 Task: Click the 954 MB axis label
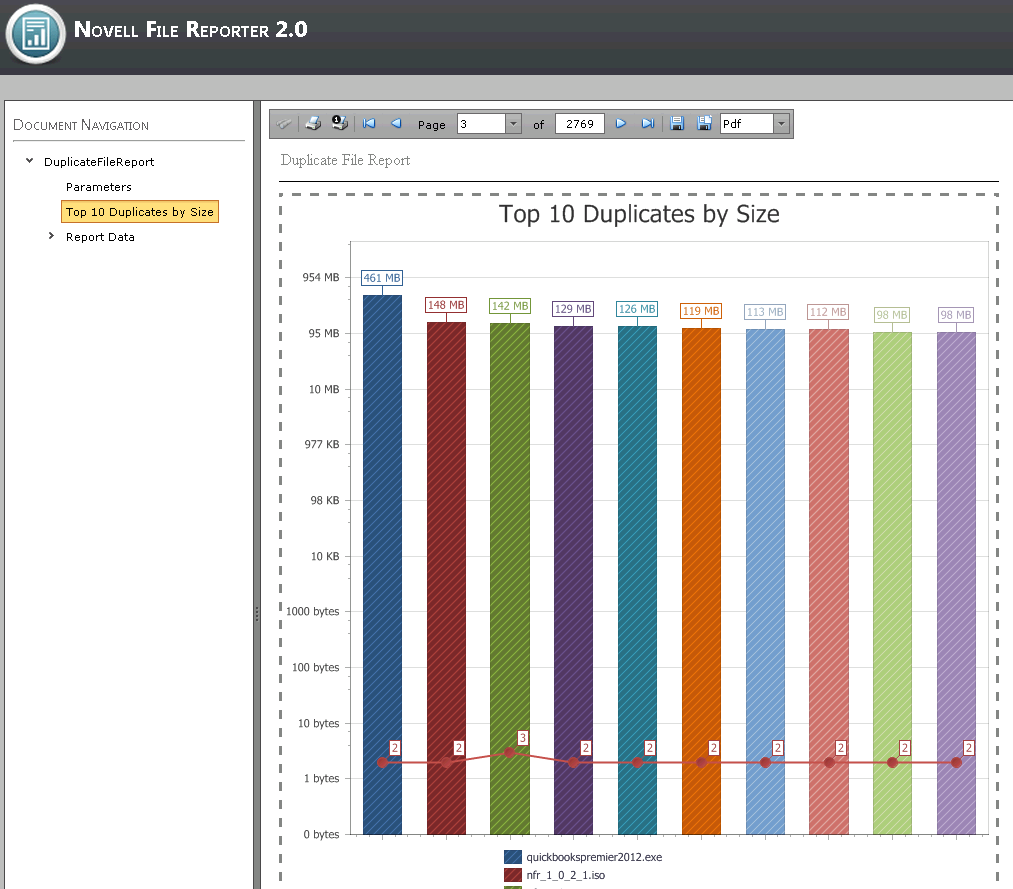321,277
